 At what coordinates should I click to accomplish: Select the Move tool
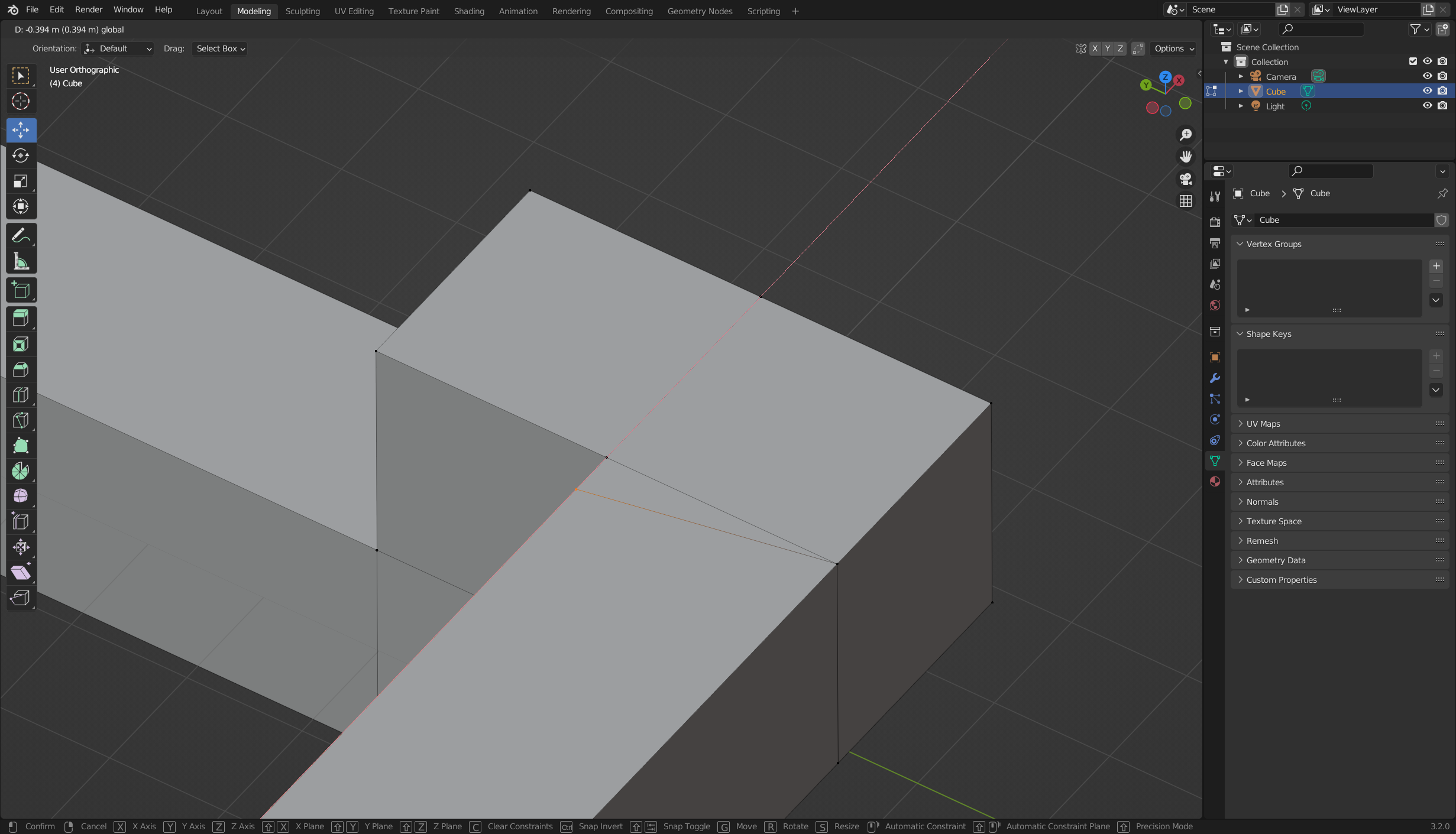[x=21, y=130]
